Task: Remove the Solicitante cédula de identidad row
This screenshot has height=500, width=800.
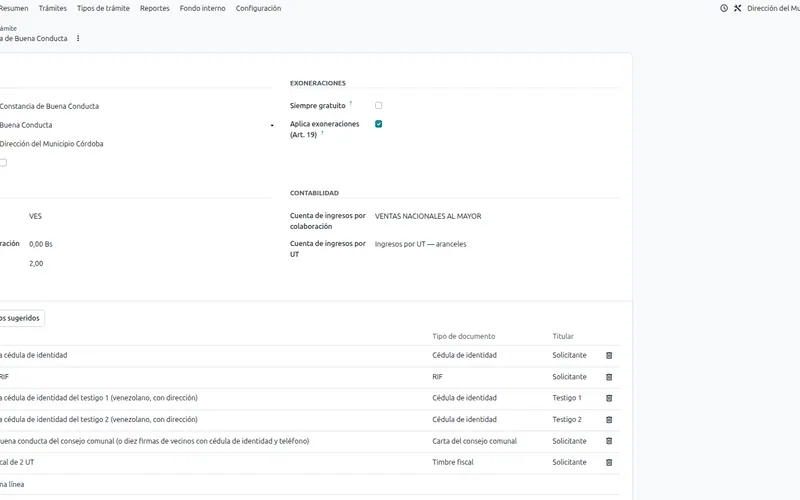Action: [x=609, y=355]
